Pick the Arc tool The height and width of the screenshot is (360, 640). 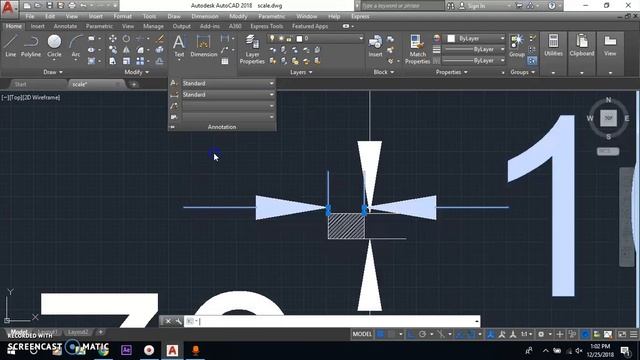pos(76,46)
